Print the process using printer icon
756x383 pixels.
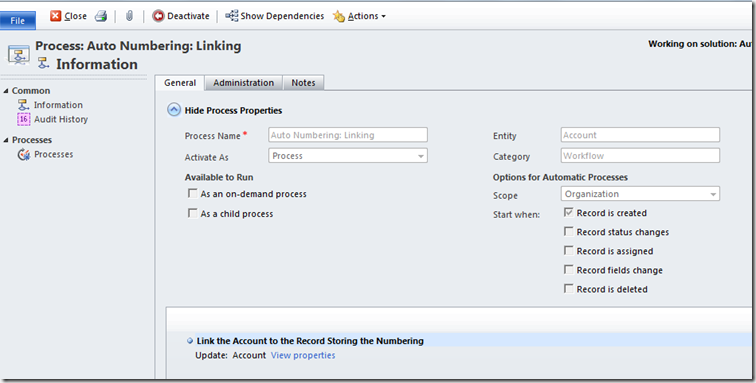[101, 16]
